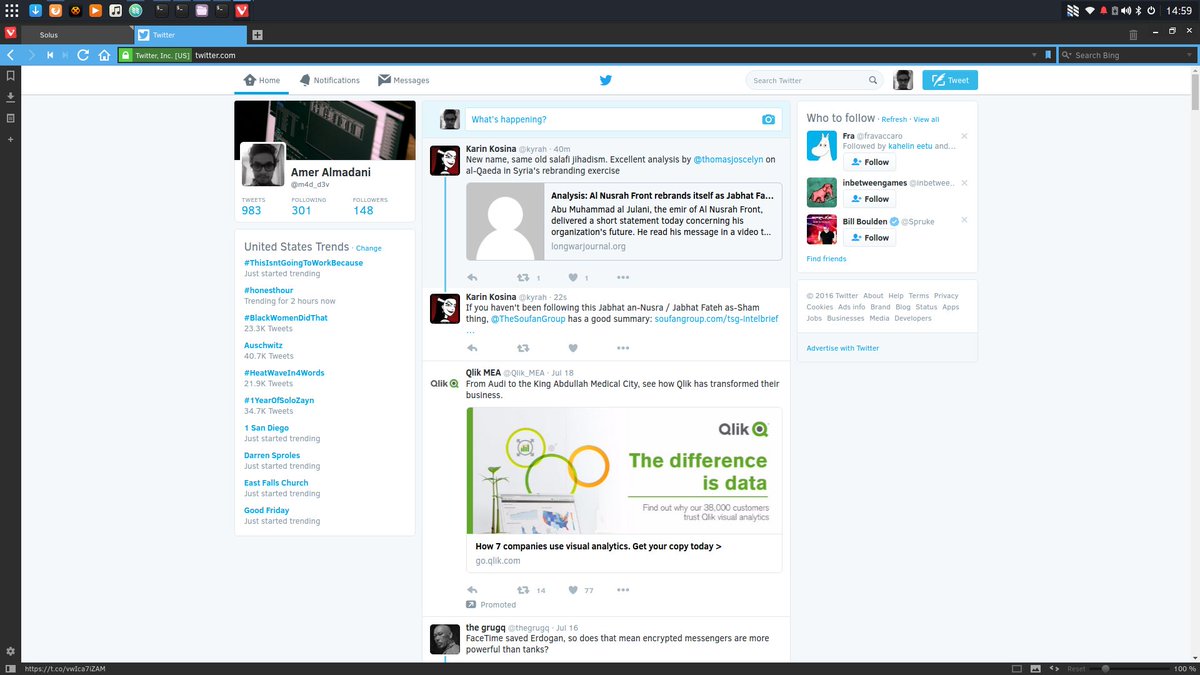
Task: Open Advertise with Twitter link
Action: (843, 348)
